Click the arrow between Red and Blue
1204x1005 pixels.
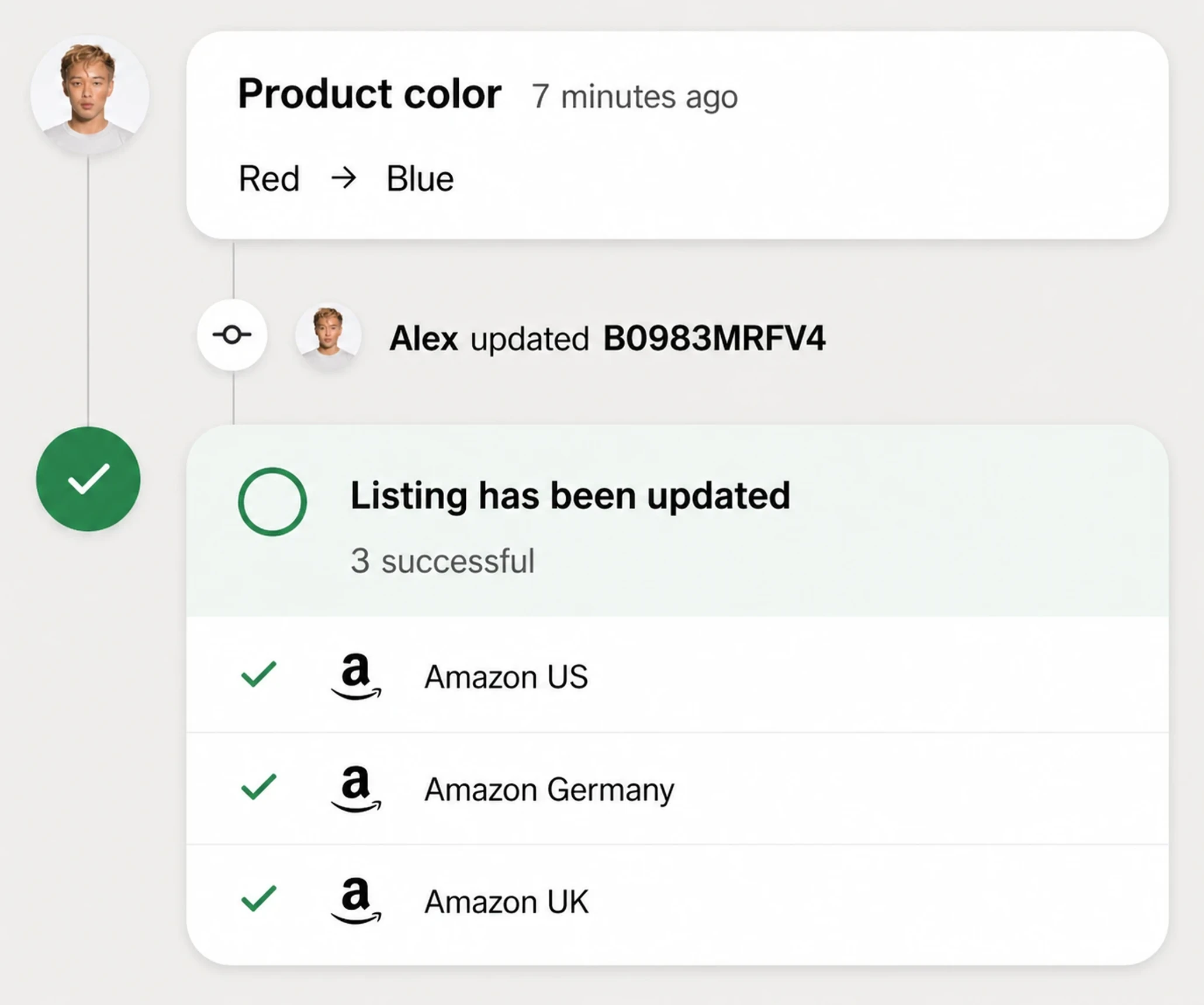344,178
